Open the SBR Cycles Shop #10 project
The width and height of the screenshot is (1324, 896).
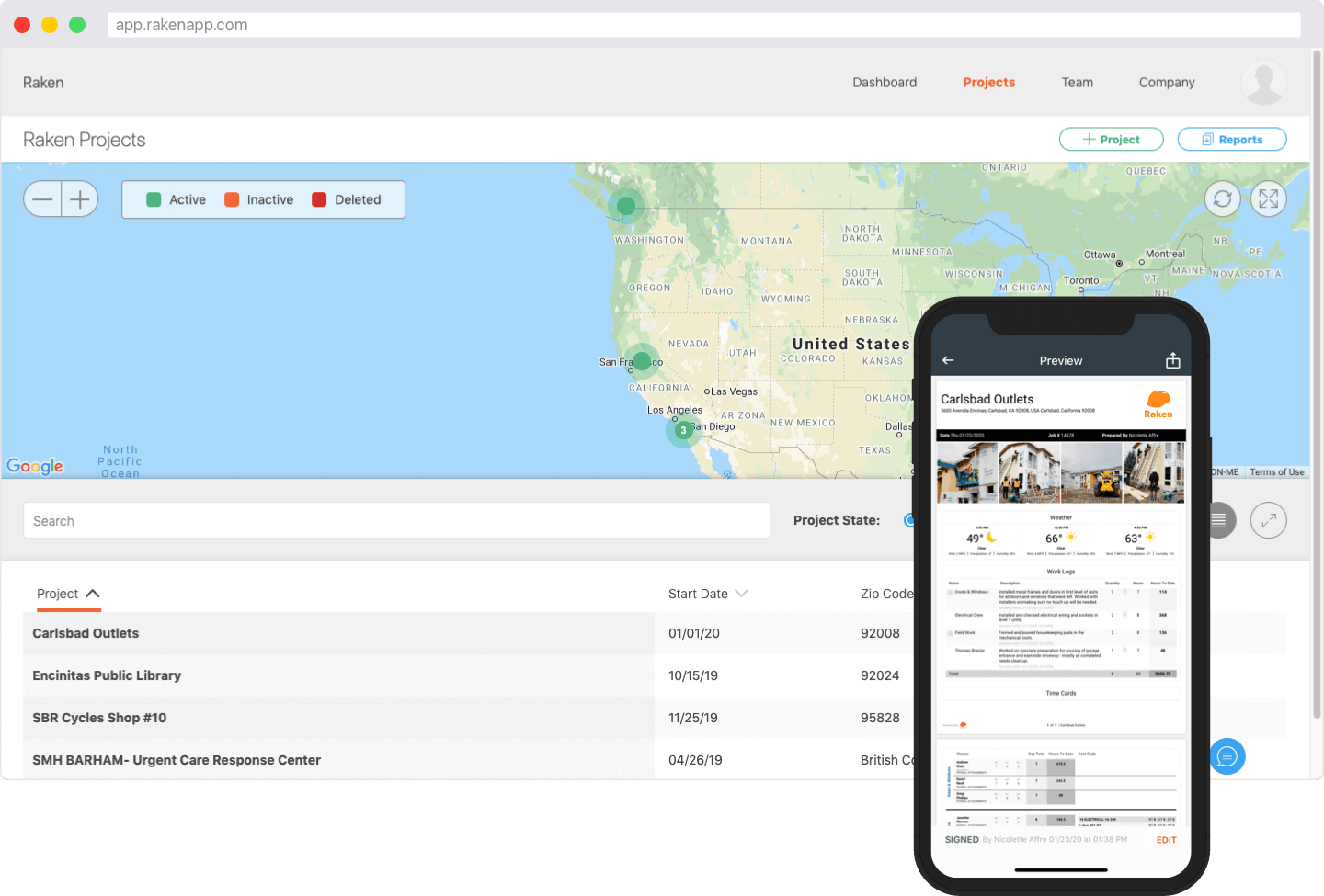[x=99, y=718]
